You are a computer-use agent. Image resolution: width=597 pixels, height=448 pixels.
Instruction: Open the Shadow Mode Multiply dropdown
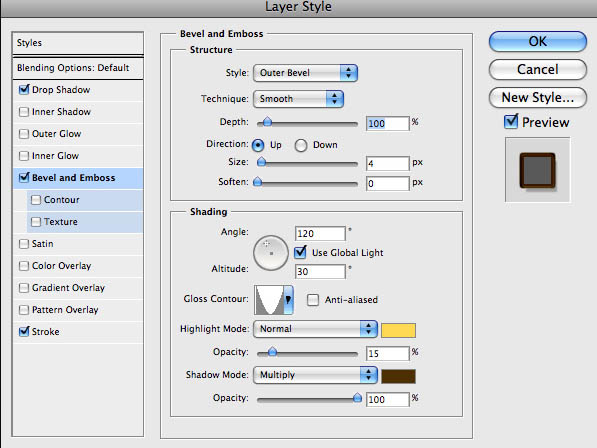coord(315,375)
